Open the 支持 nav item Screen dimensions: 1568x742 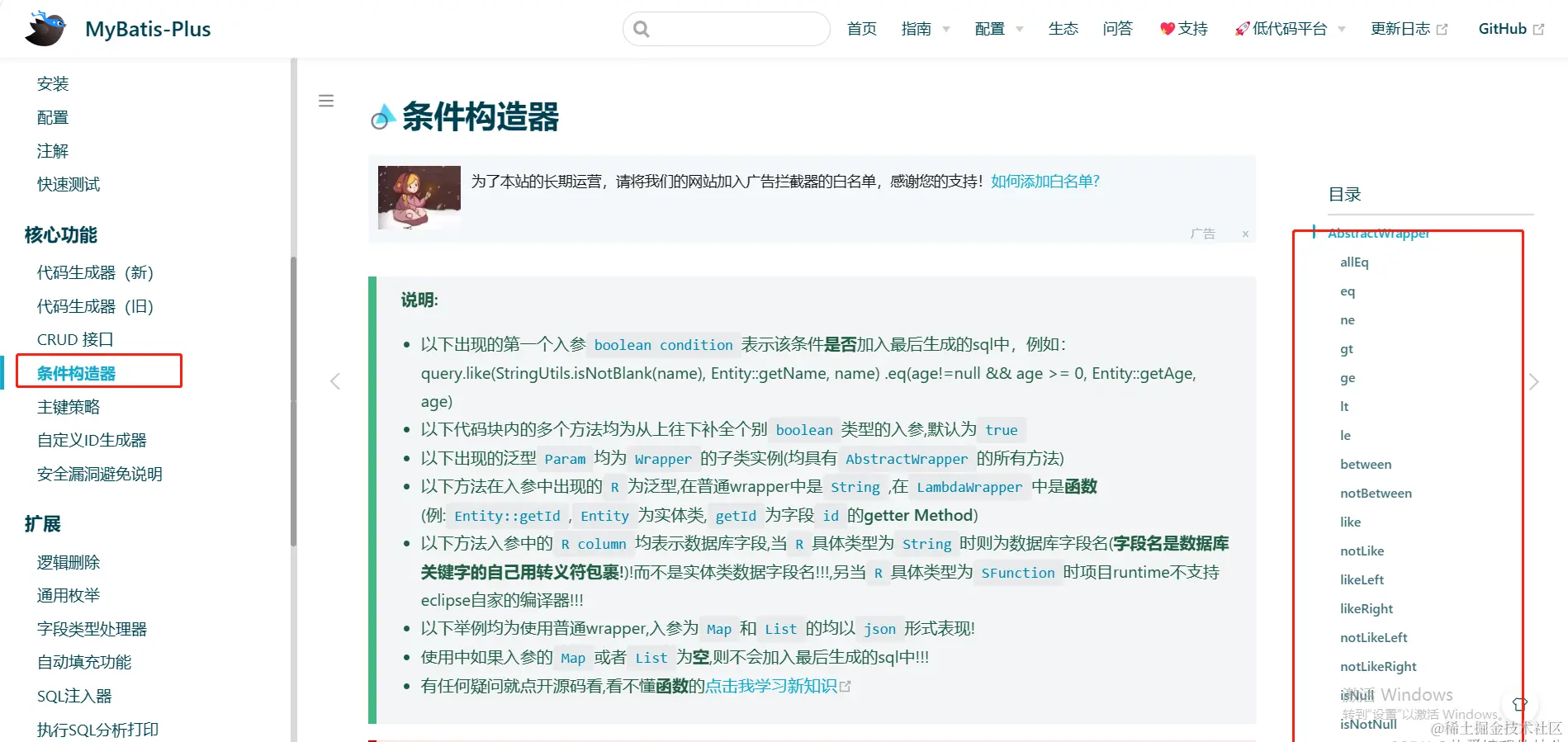click(1184, 29)
